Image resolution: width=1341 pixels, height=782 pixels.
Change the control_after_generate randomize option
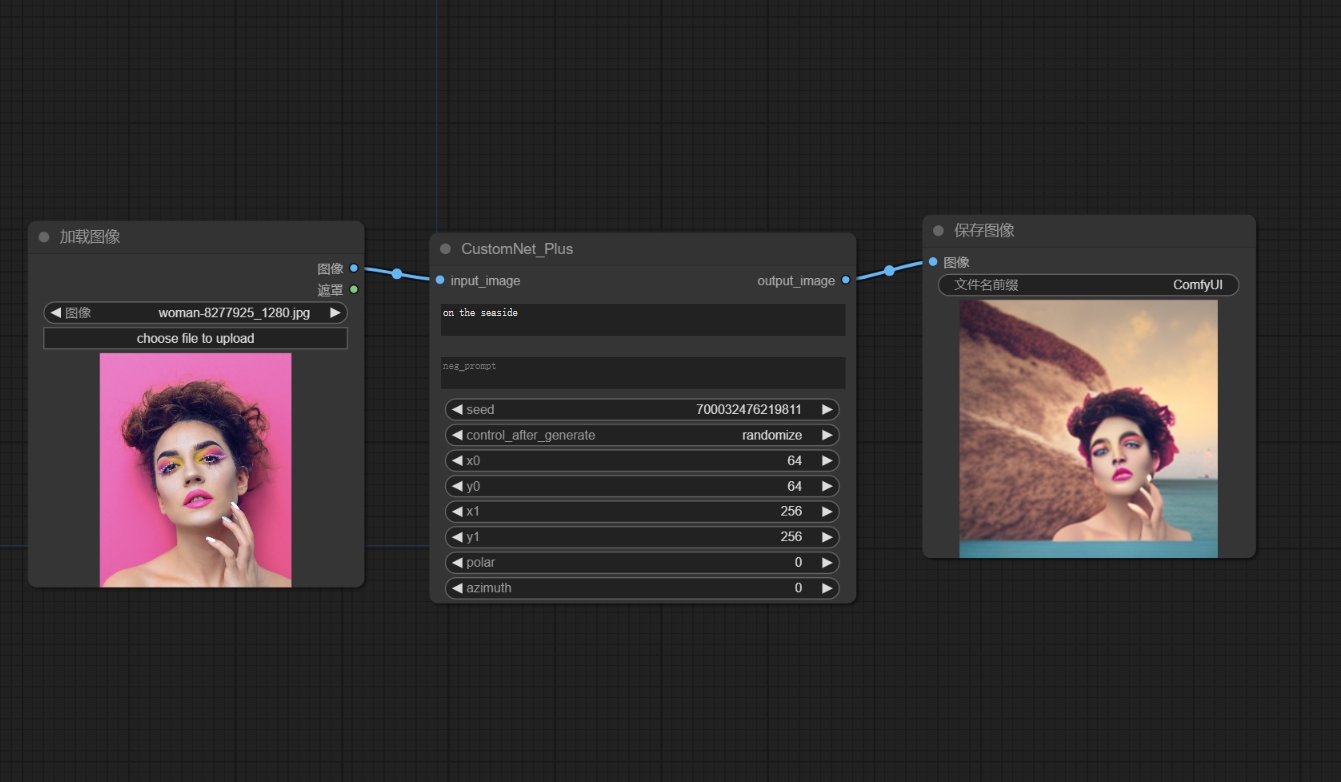point(642,435)
